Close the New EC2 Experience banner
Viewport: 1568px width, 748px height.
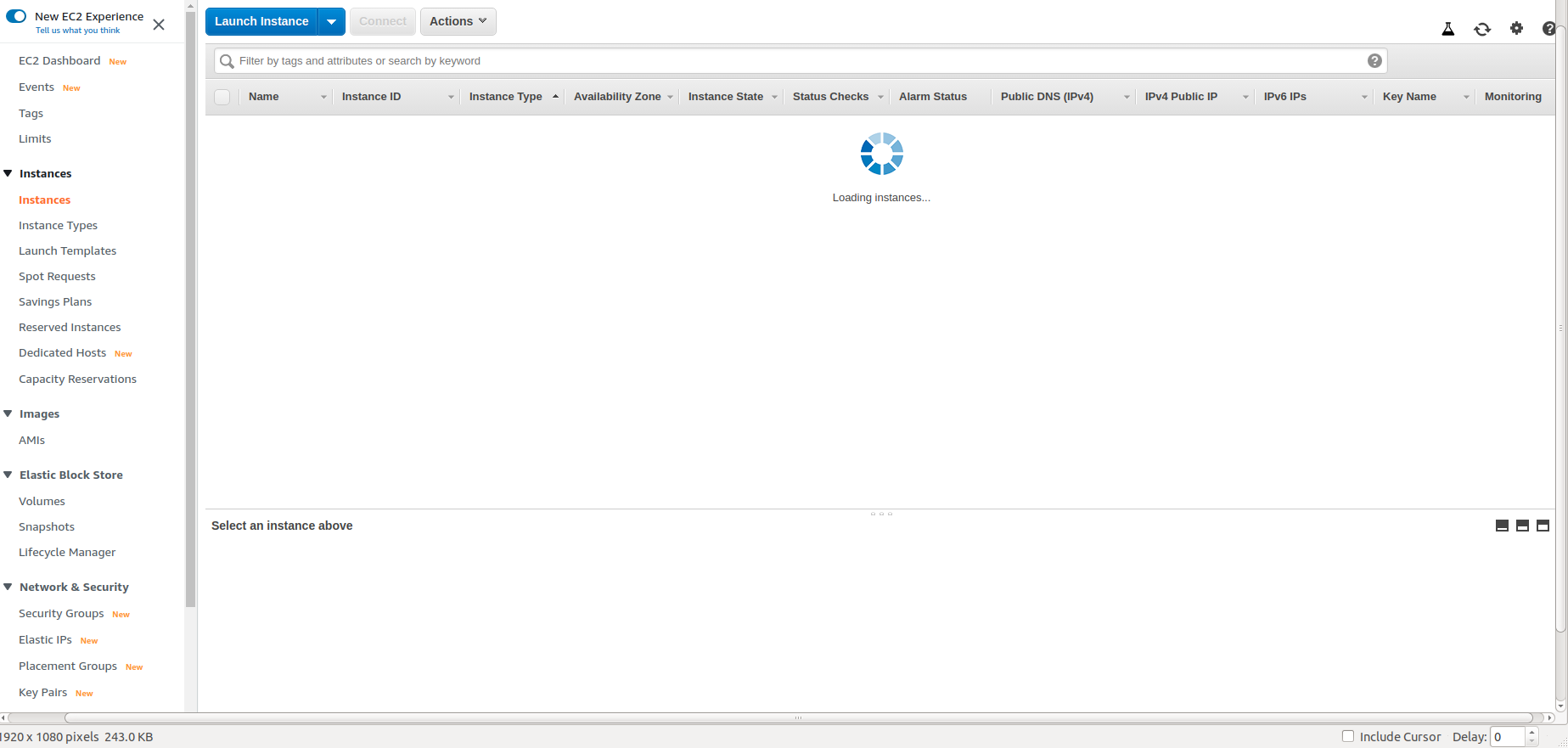pos(159,25)
